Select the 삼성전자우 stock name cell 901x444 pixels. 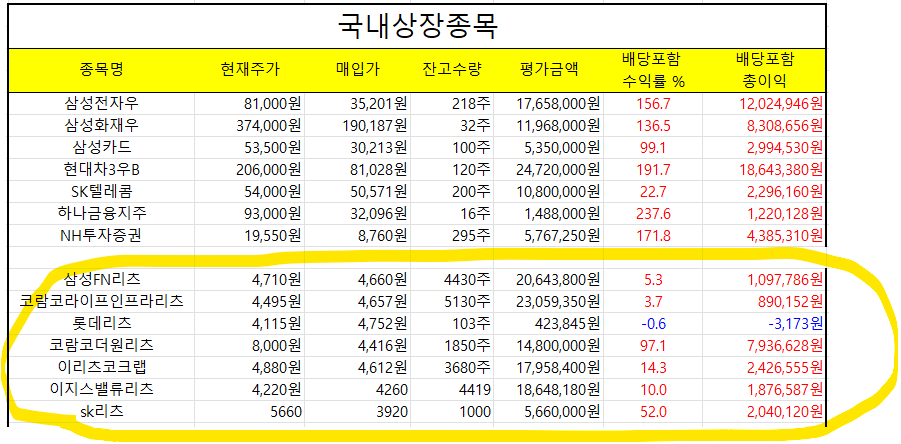[x=103, y=103]
